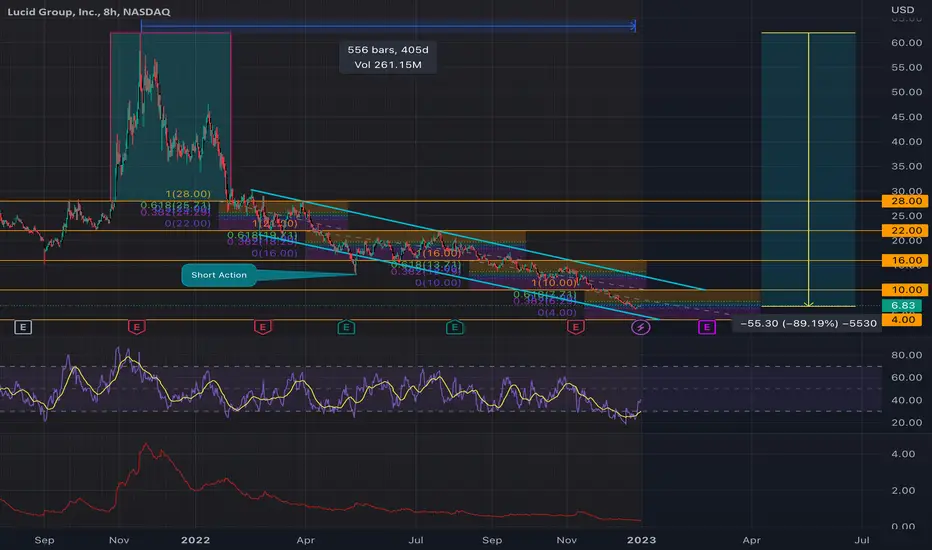
Task: Select the 22.00 orange price line label
Action: click(906, 231)
